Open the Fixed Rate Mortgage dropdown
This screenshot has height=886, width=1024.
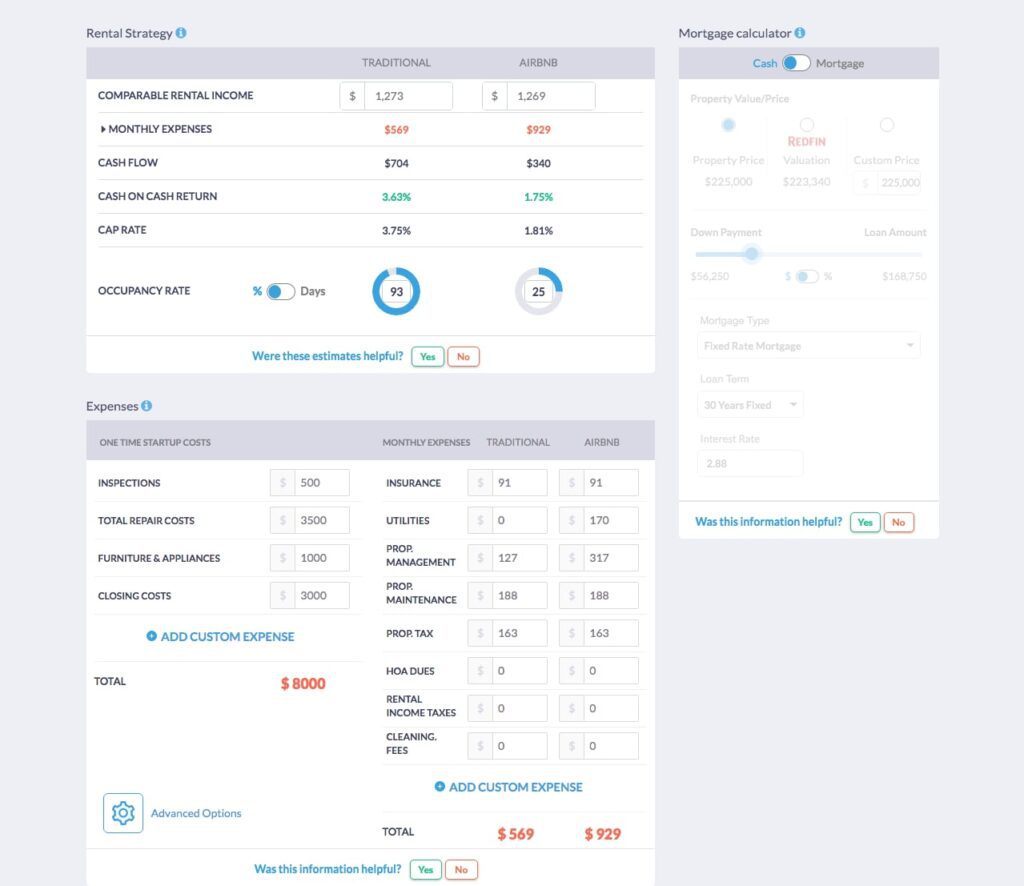(808, 345)
